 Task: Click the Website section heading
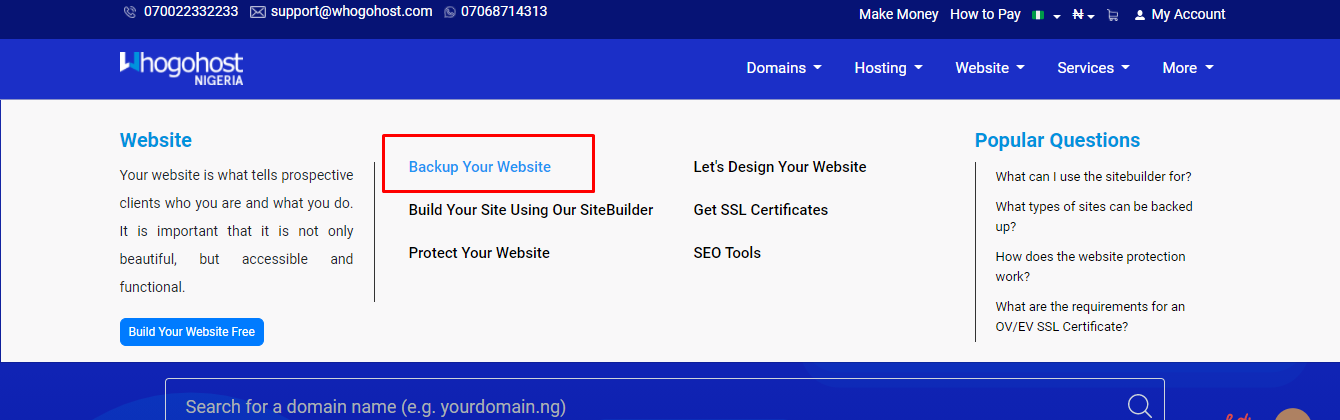(156, 140)
